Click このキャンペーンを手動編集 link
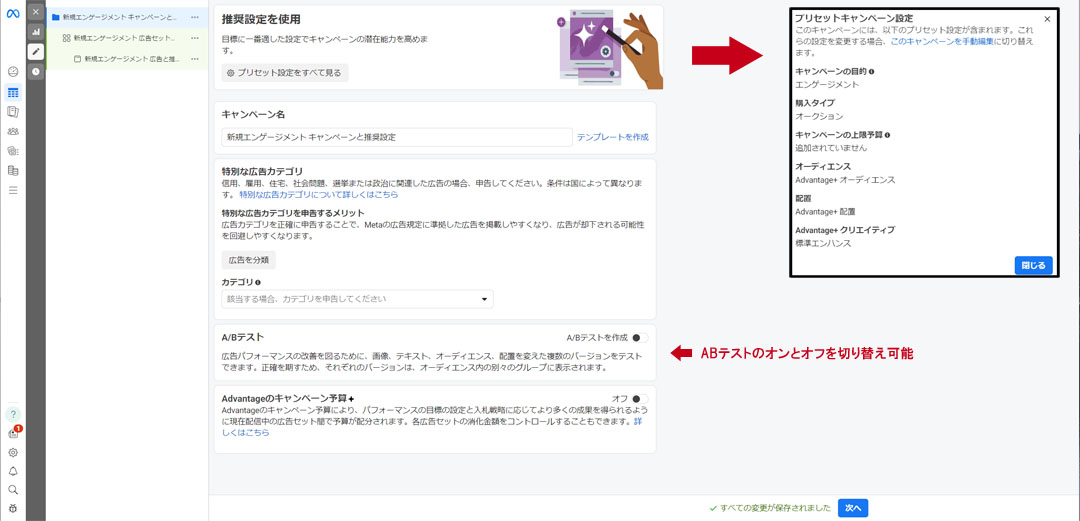 click(x=942, y=41)
